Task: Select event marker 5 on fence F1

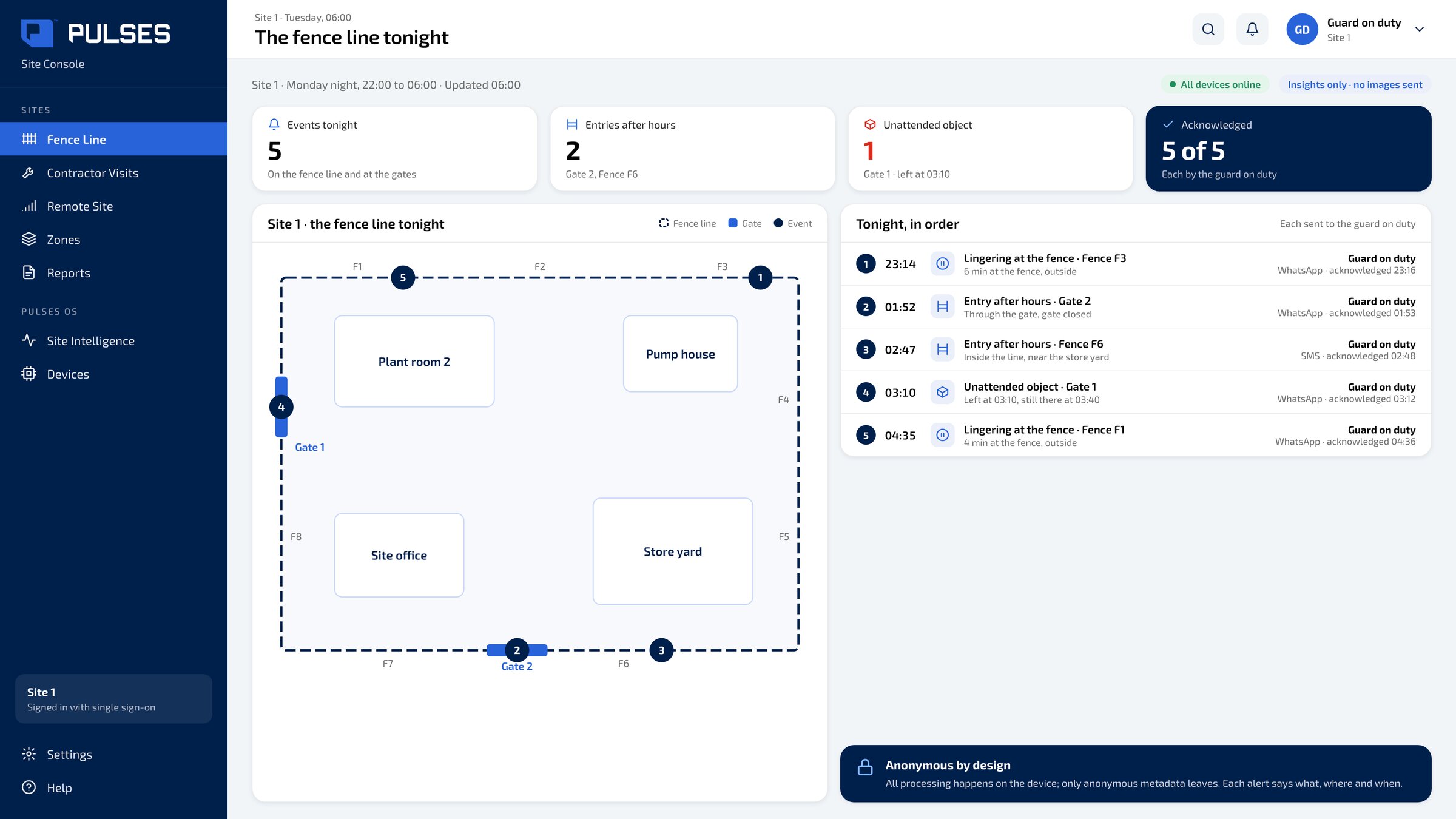Action: tap(403, 278)
